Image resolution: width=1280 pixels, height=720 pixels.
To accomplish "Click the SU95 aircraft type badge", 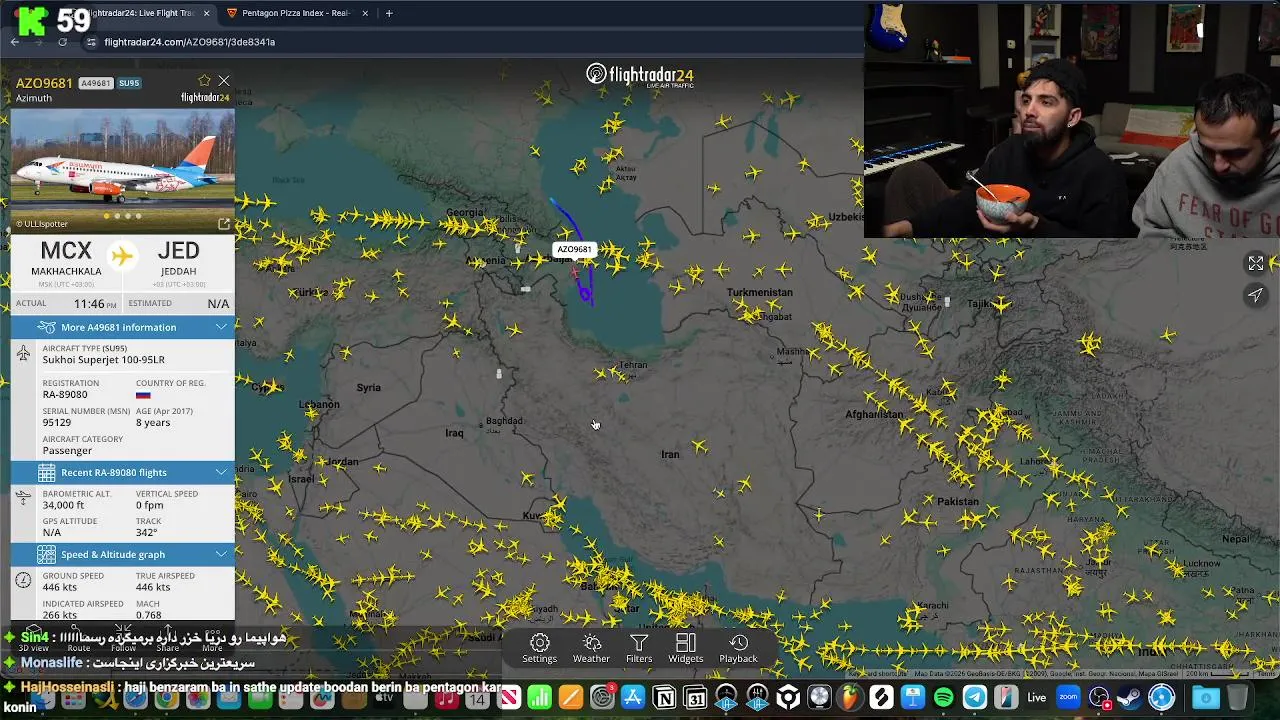I will pyautogui.click(x=129, y=83).
